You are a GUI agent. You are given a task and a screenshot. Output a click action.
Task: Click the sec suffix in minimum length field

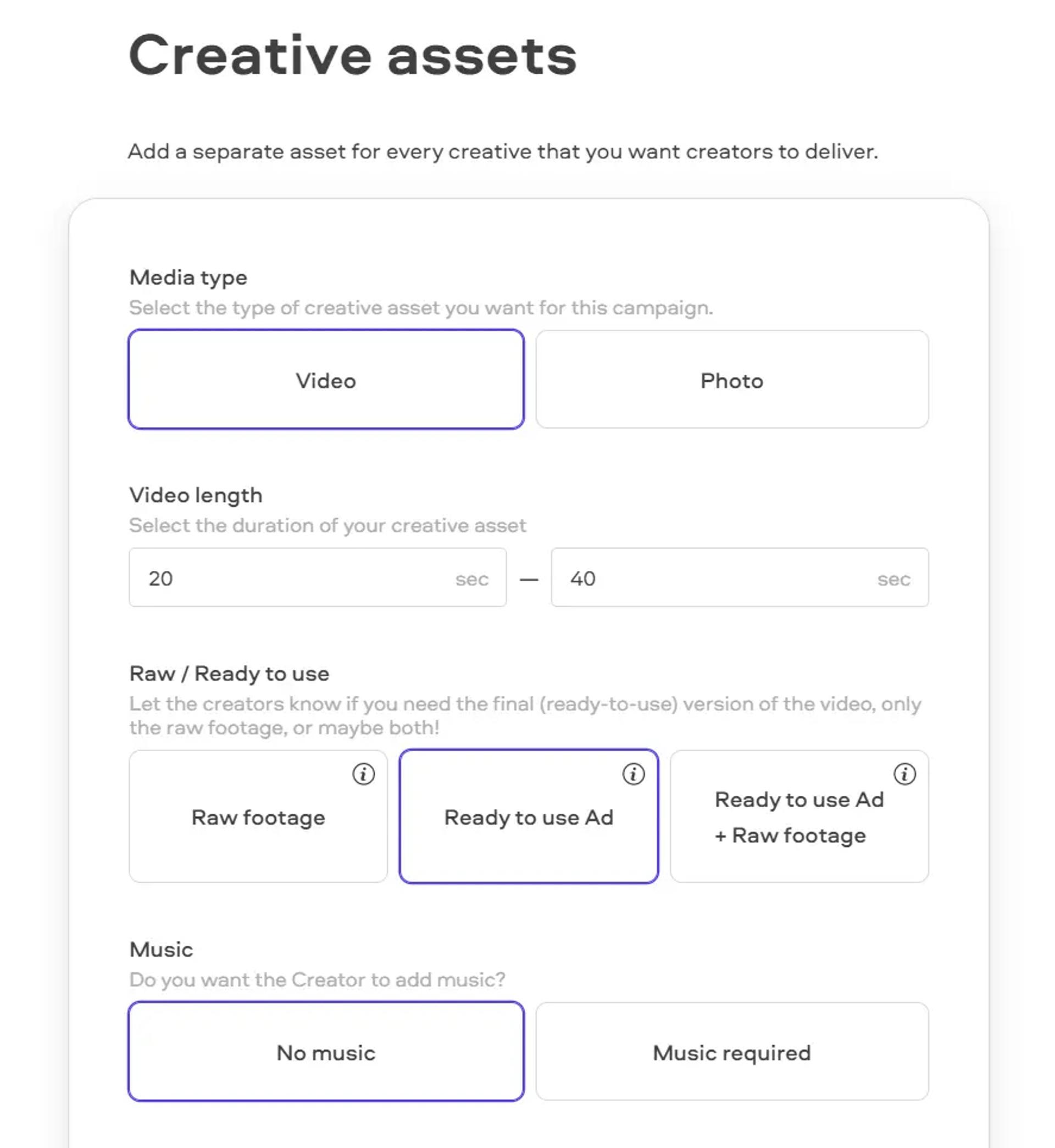472,579
